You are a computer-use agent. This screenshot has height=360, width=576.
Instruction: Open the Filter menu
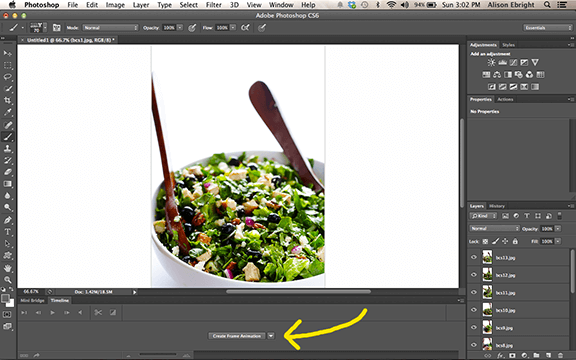coord(213,5)
